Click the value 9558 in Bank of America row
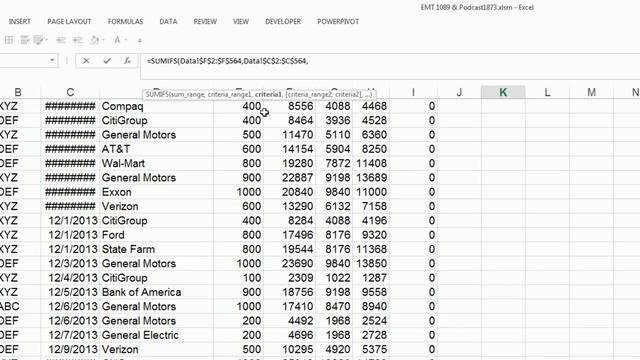Image resolution: width=640 pixels, height=360 pixels. (371, 292)
